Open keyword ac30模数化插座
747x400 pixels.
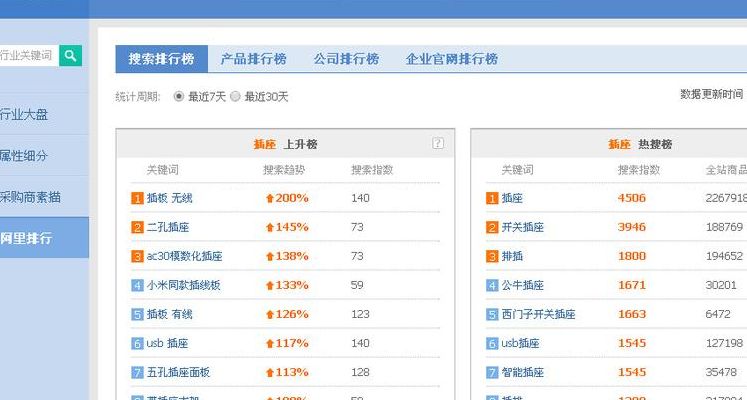[x=184, y=256]
